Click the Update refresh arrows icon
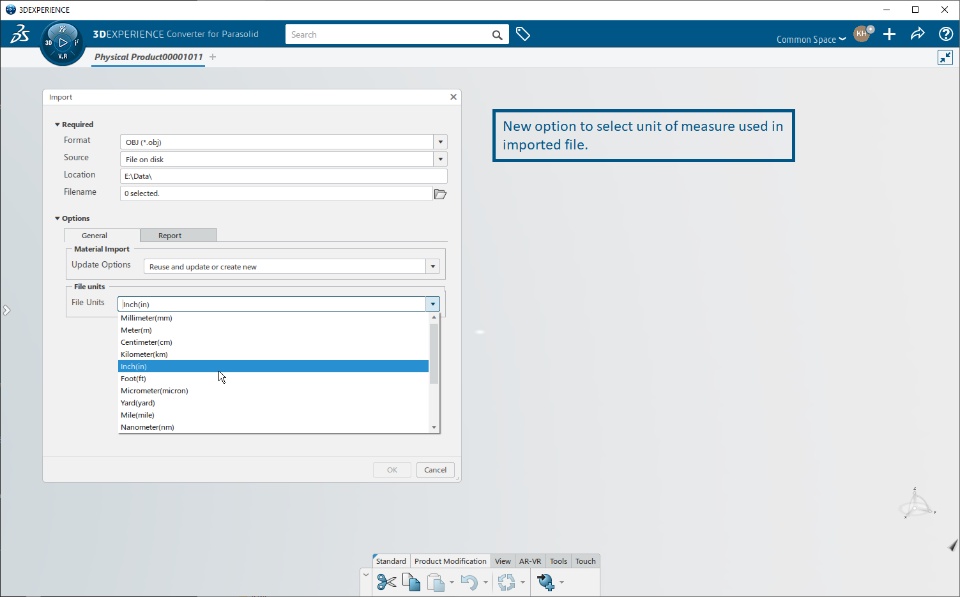This screenshot has height=597, width=960. (506, 582)
